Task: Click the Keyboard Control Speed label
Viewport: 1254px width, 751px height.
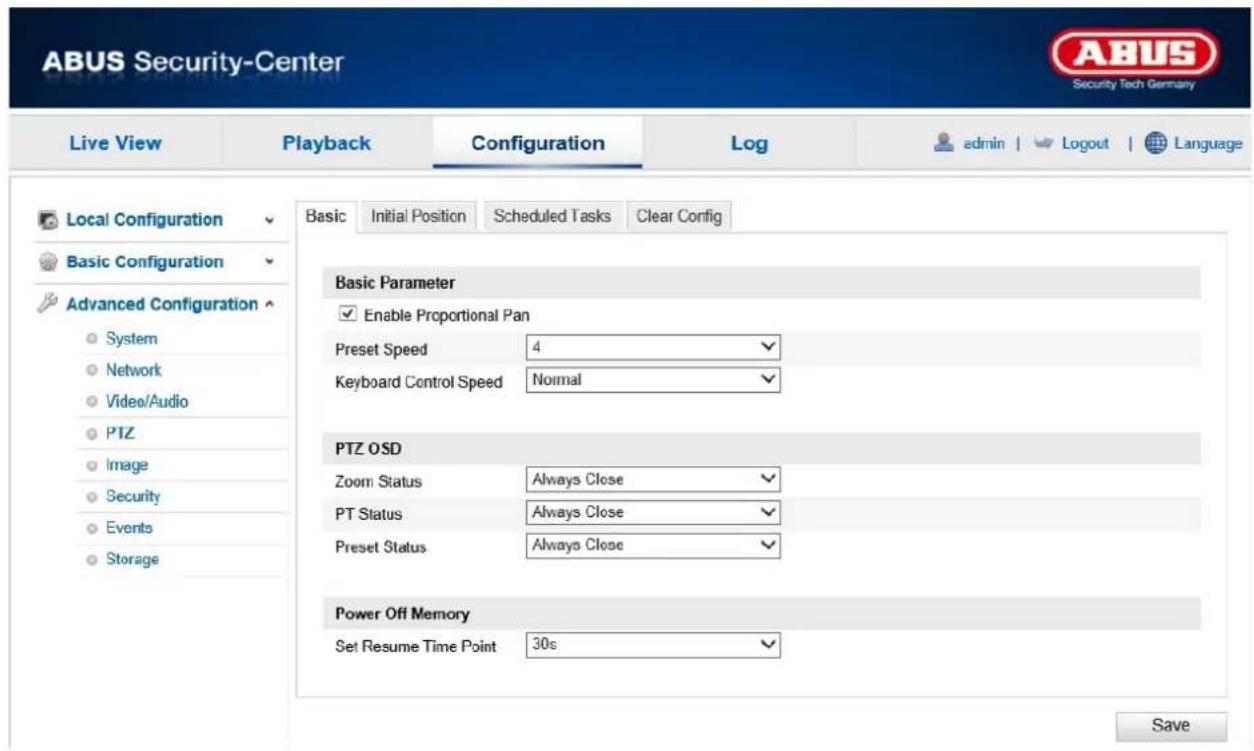Action: coord(418,383)
